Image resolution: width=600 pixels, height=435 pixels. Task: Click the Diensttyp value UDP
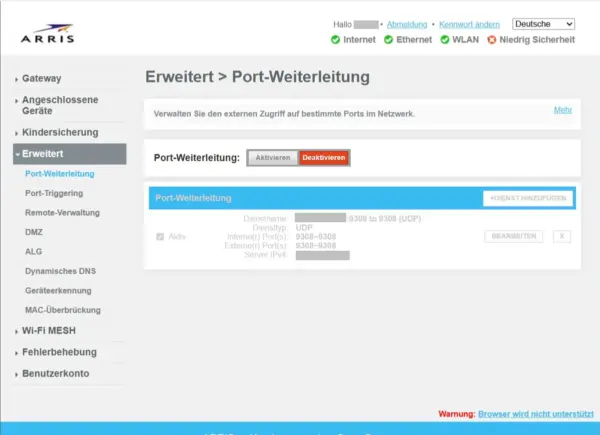304,228
